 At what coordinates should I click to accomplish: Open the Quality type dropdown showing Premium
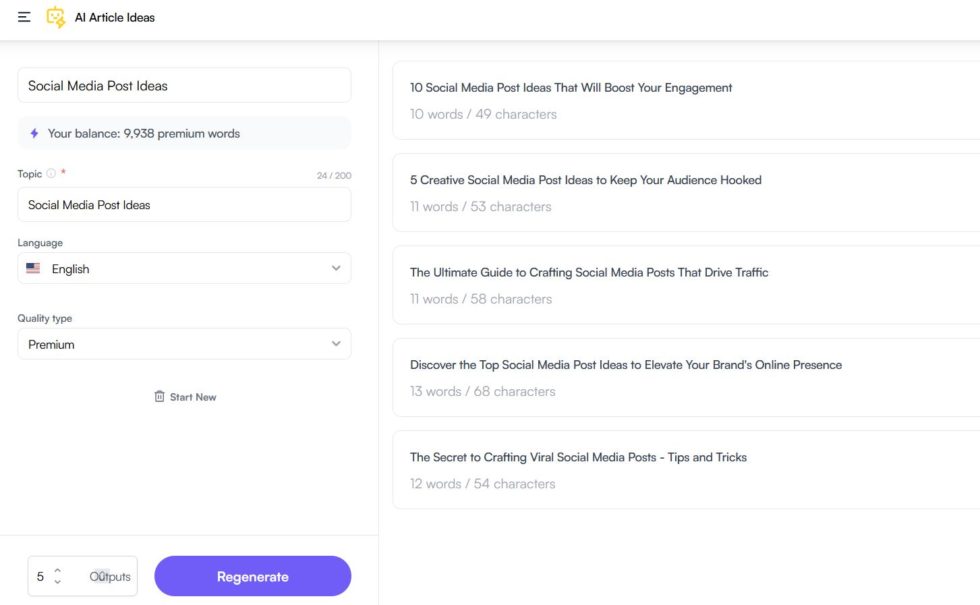[x=184, y=343]
